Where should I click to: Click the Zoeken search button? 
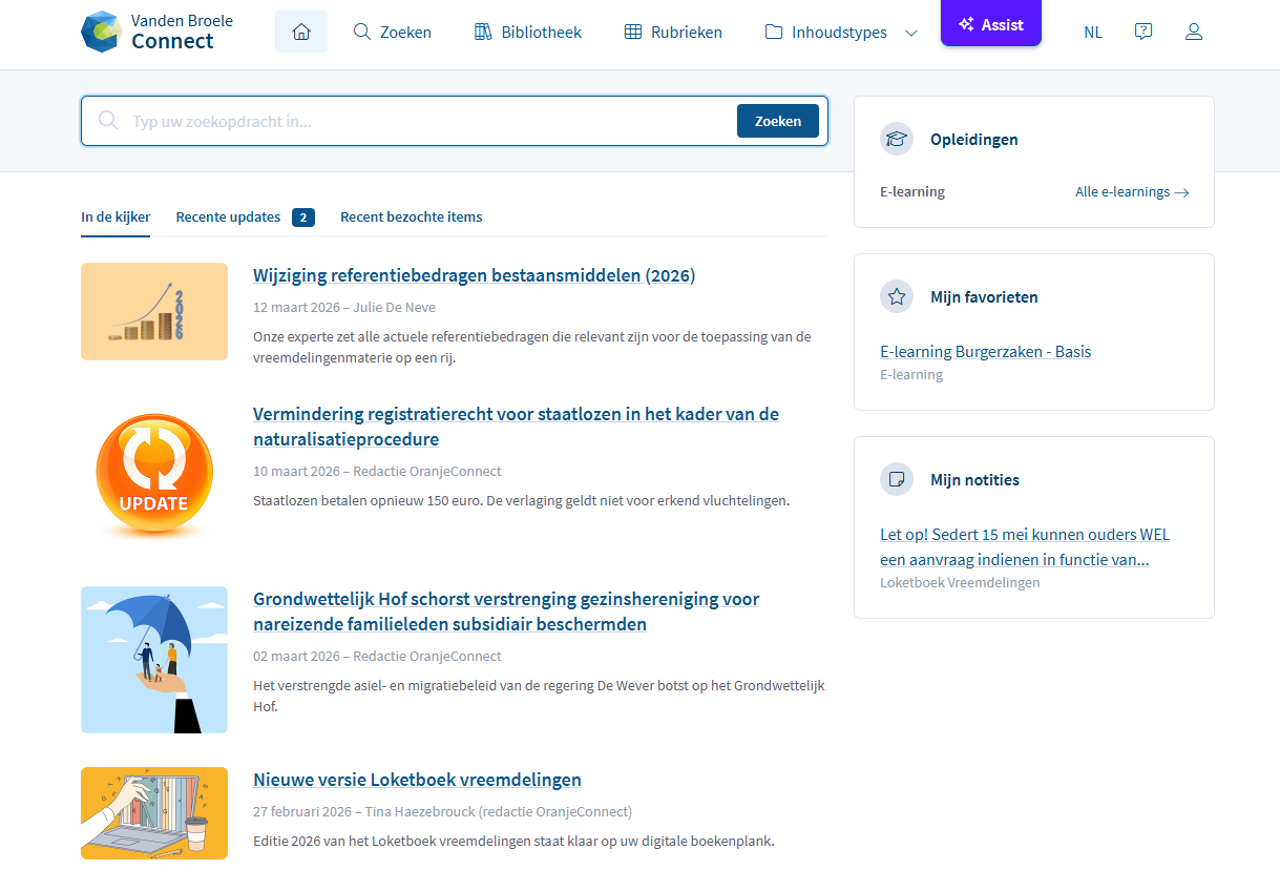tap(778, 120)
